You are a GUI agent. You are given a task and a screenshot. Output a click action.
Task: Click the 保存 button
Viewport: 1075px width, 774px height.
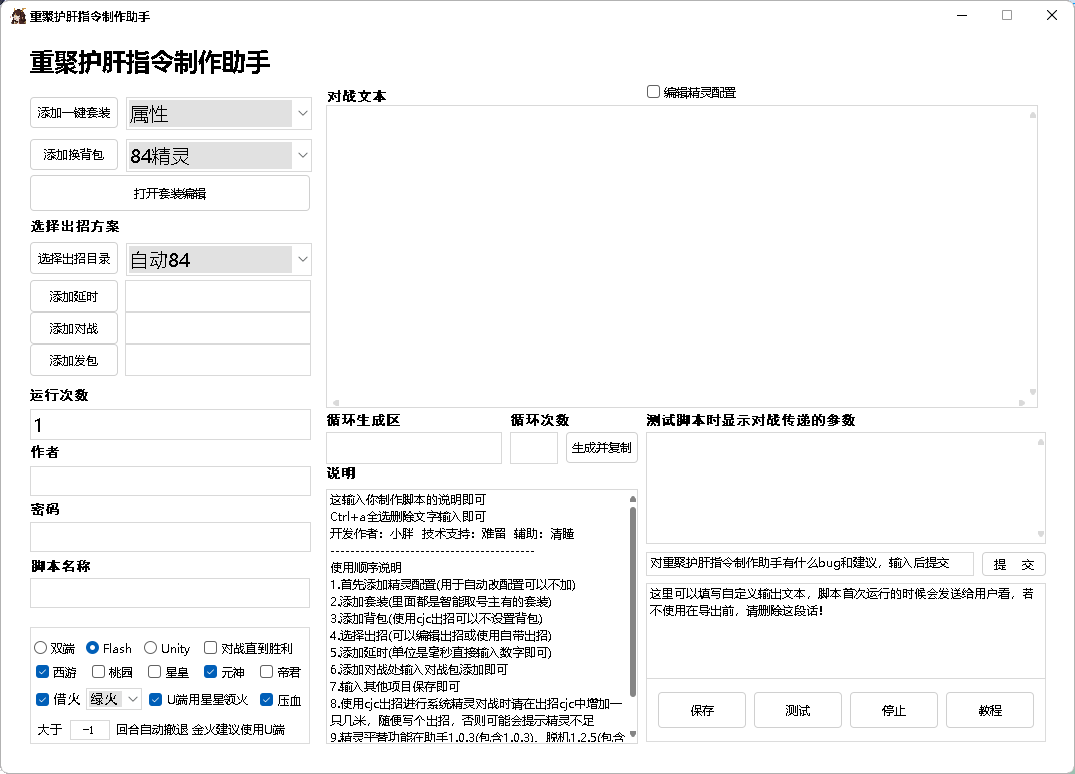[702, 710]
